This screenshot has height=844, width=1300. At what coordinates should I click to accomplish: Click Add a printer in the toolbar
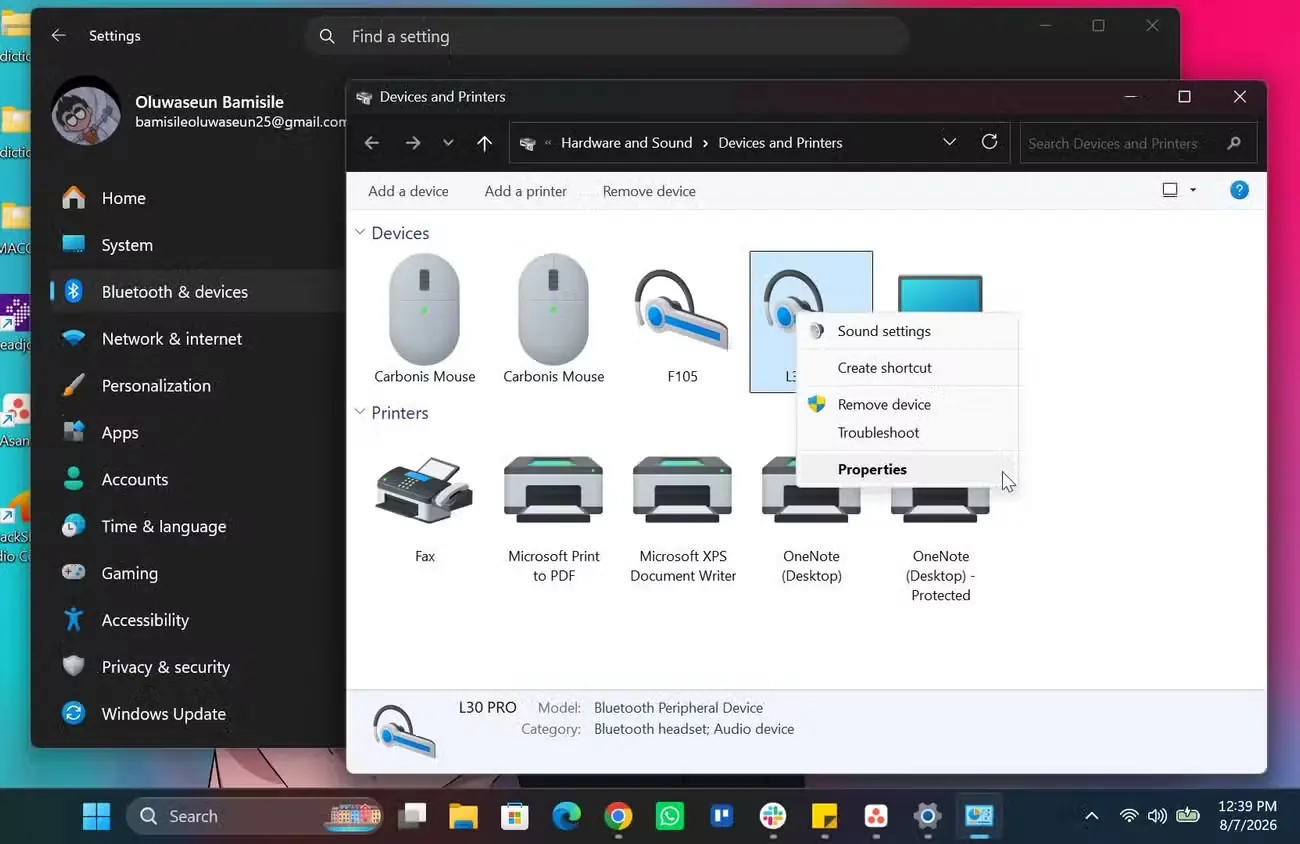tap(526, 191)
